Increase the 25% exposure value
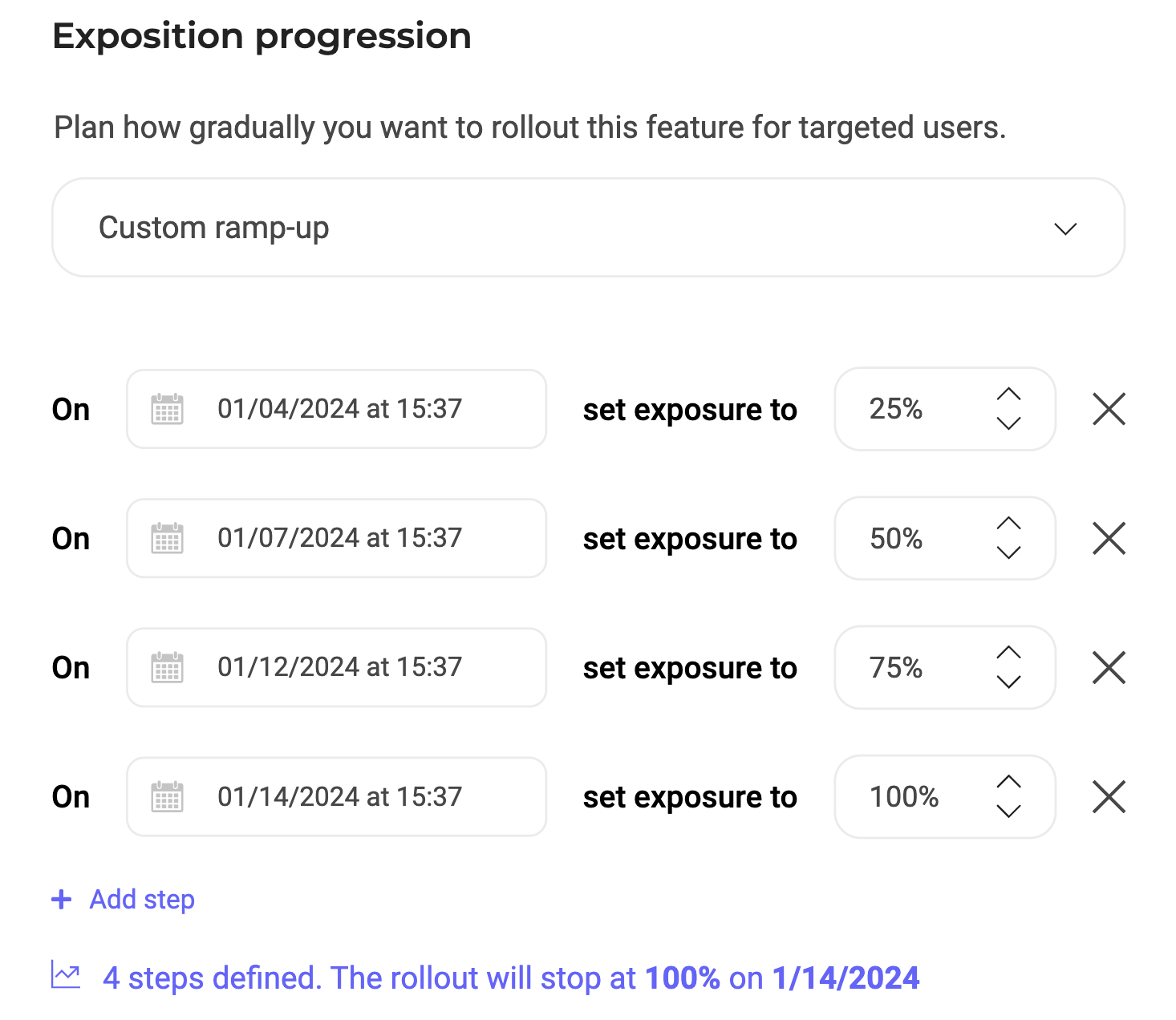Screen dimensions: 1176x1020 (1008, 394)
